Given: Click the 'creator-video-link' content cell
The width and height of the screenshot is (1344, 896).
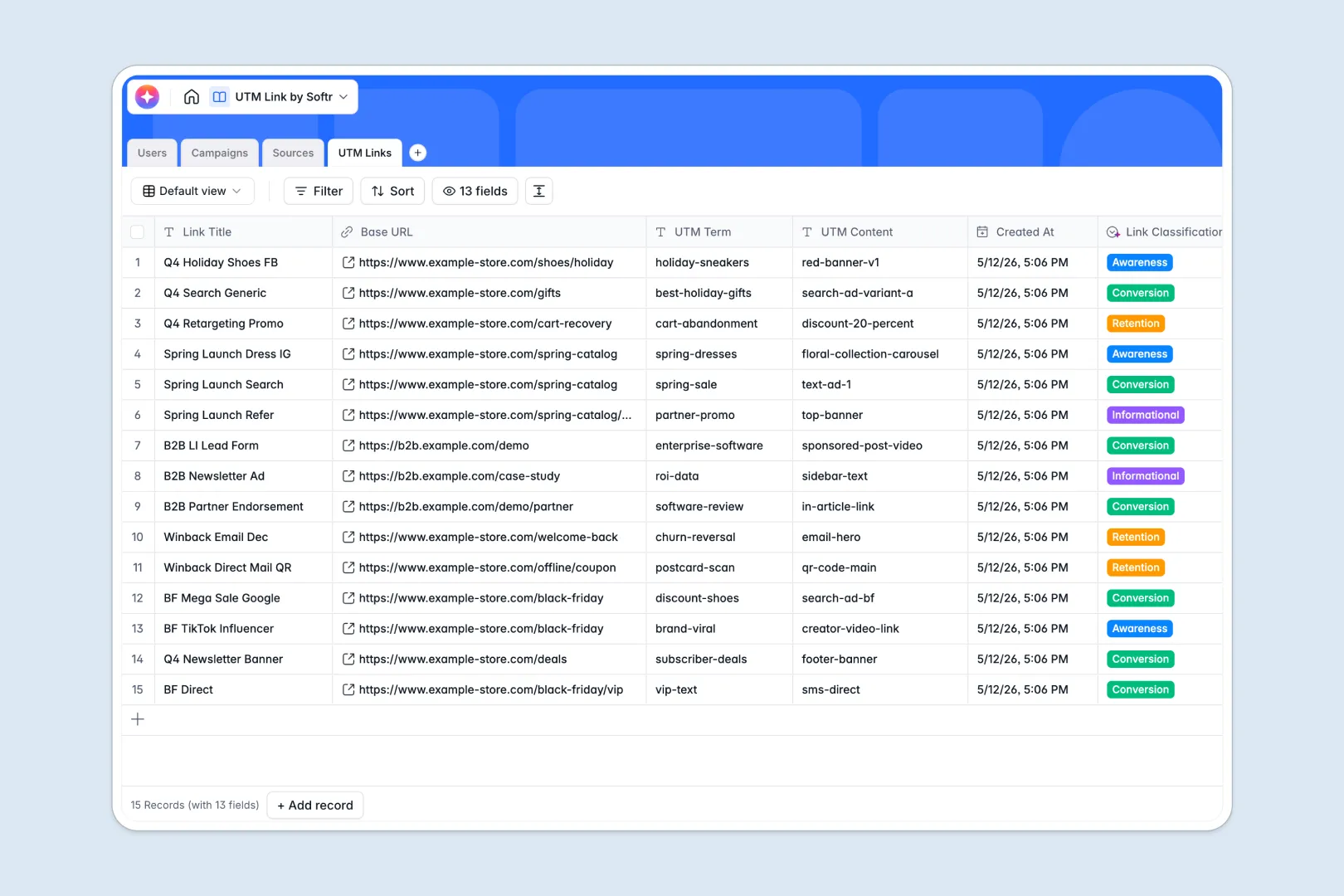Looking at the screenshot, I should tap(880, 629).
